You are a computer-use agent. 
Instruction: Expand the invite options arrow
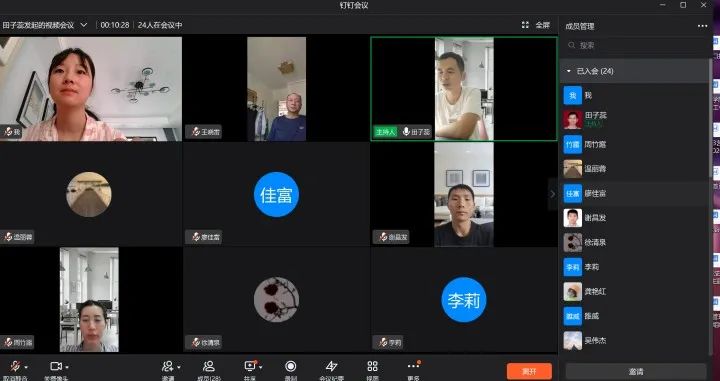point(179,367)
